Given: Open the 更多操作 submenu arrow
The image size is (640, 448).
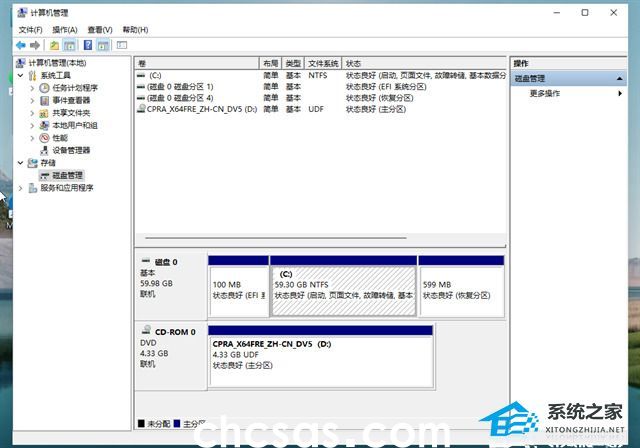Looking at the screenshot, I should 620,93.
